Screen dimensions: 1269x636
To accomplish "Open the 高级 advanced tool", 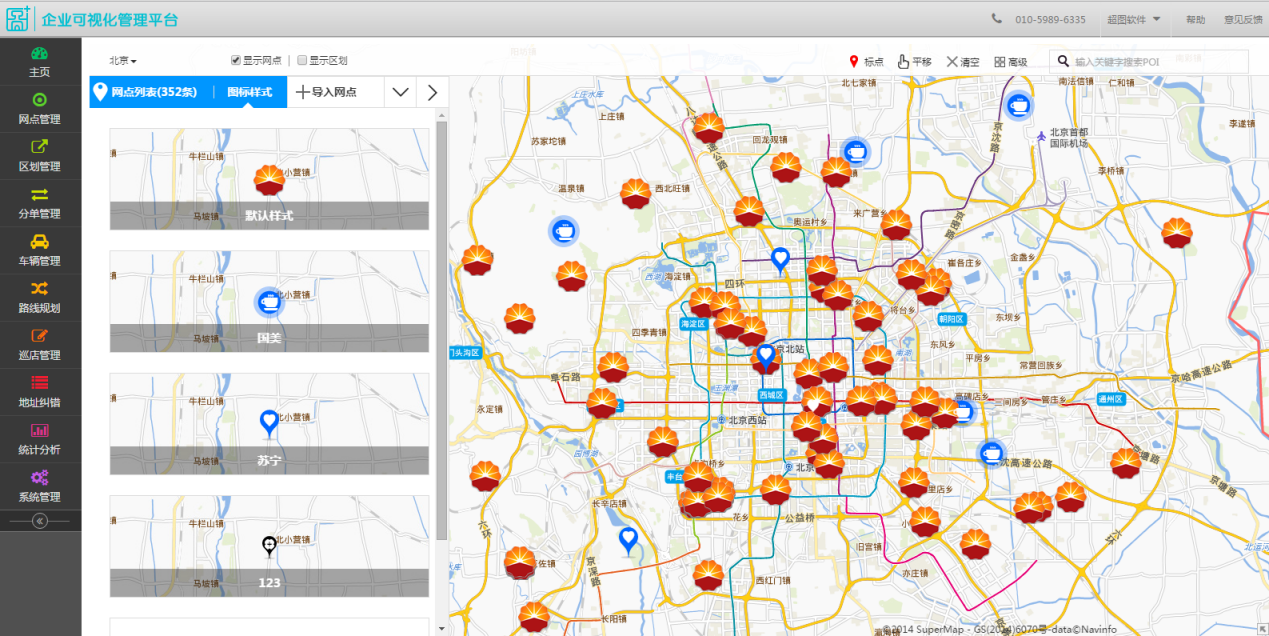I will (x=1011, y=62).
